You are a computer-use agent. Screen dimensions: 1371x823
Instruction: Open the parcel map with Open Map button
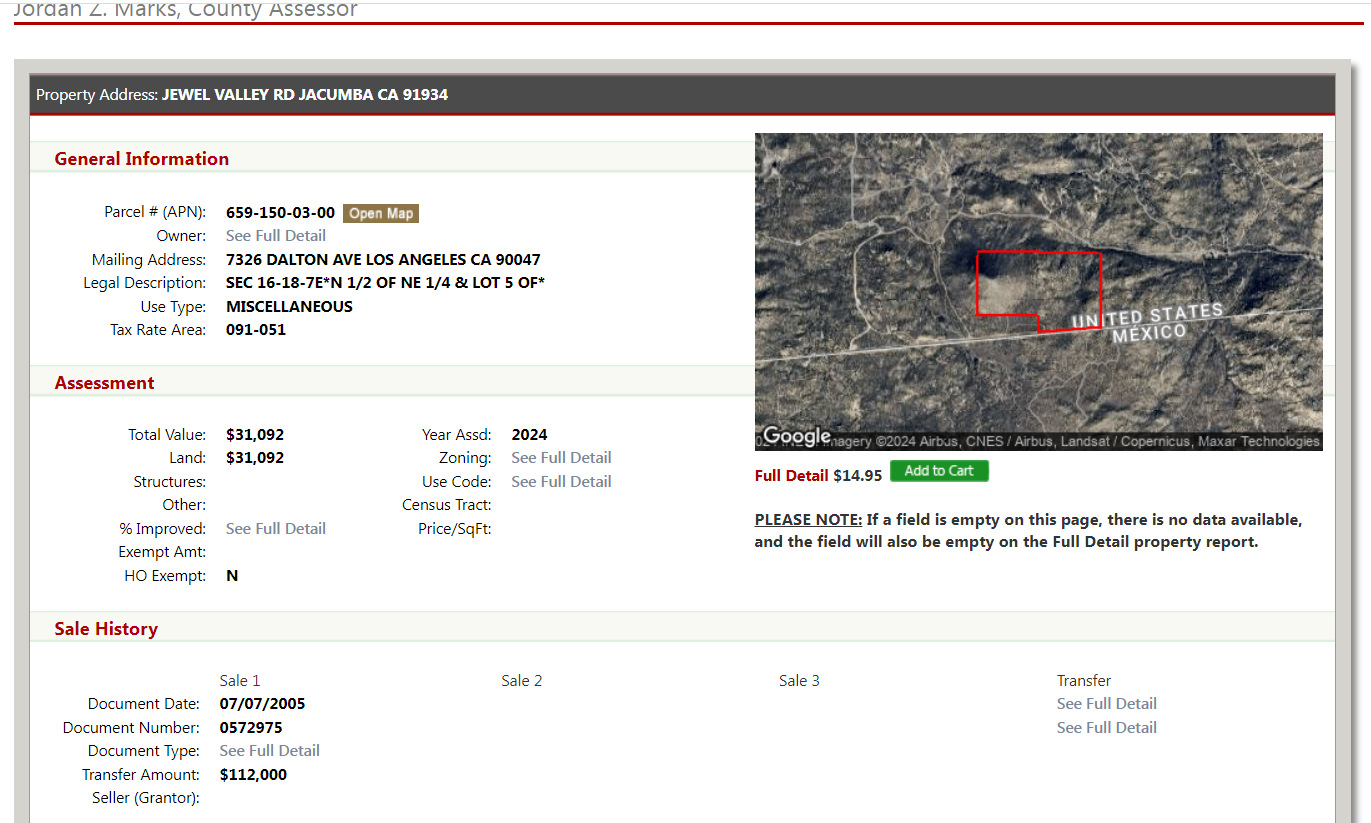coord(381,213)
